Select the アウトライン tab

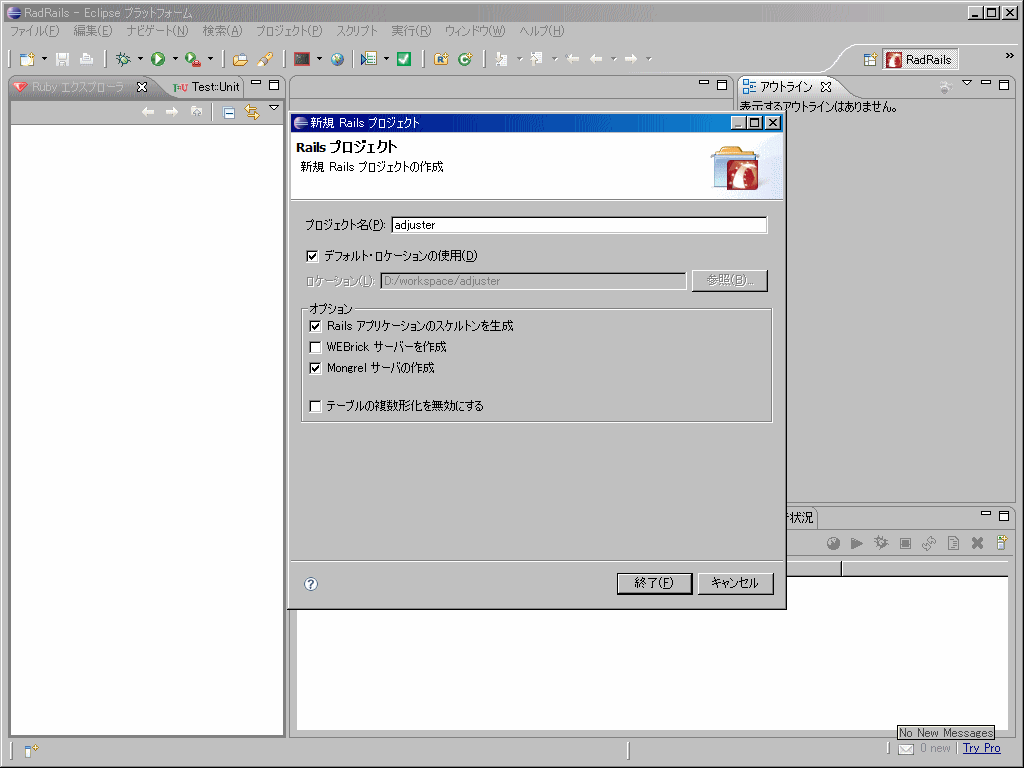[786, 87]
